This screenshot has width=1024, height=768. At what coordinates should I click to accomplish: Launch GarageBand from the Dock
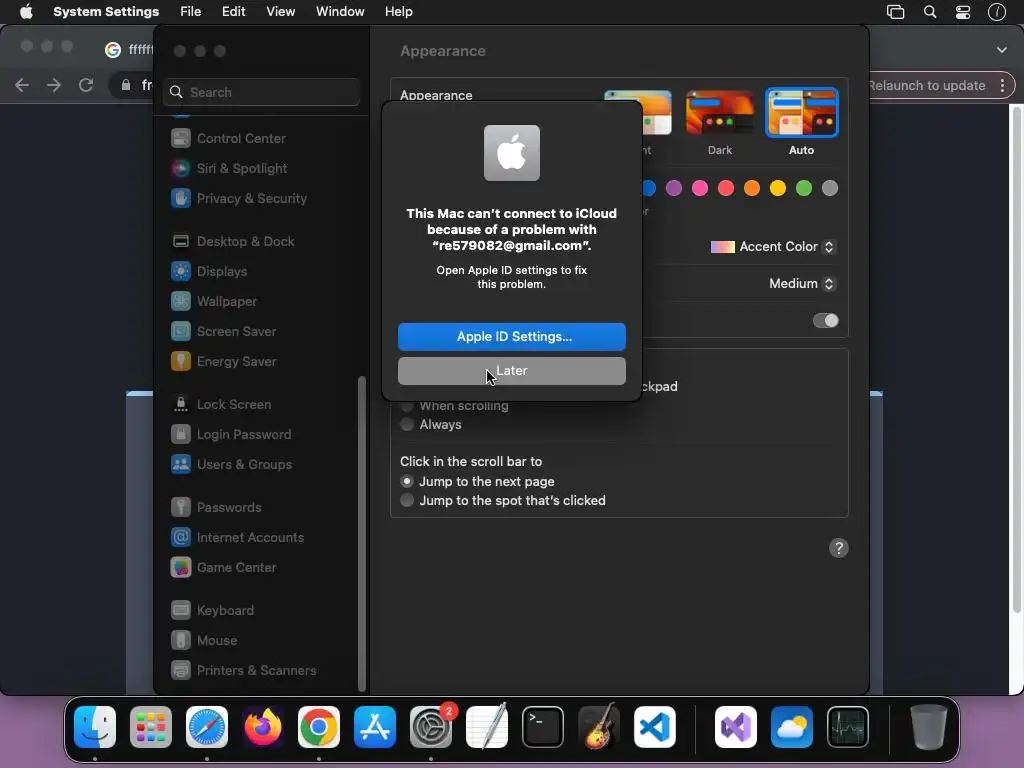point(598,727)
